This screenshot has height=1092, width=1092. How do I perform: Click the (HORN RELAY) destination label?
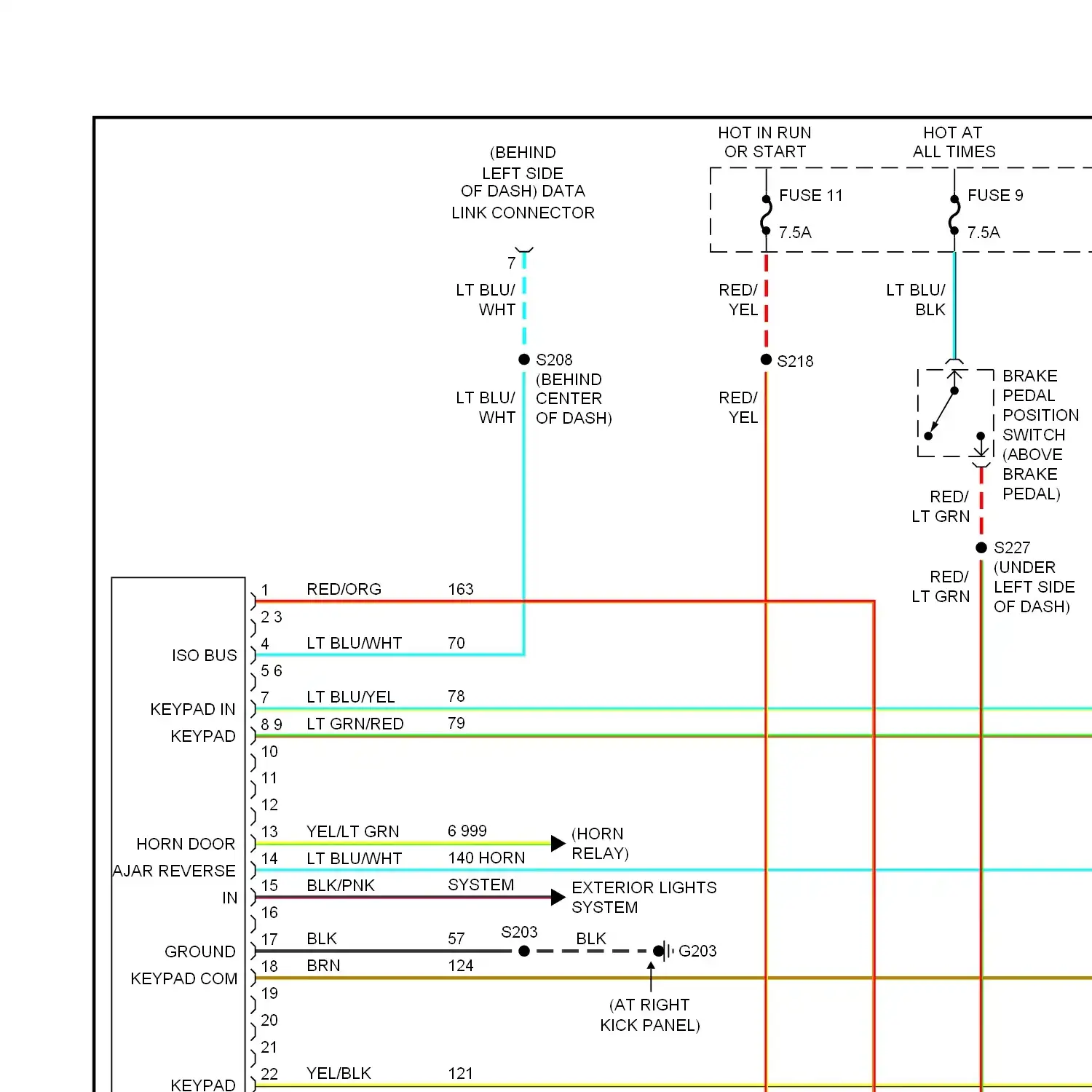[x=600, y=843]
